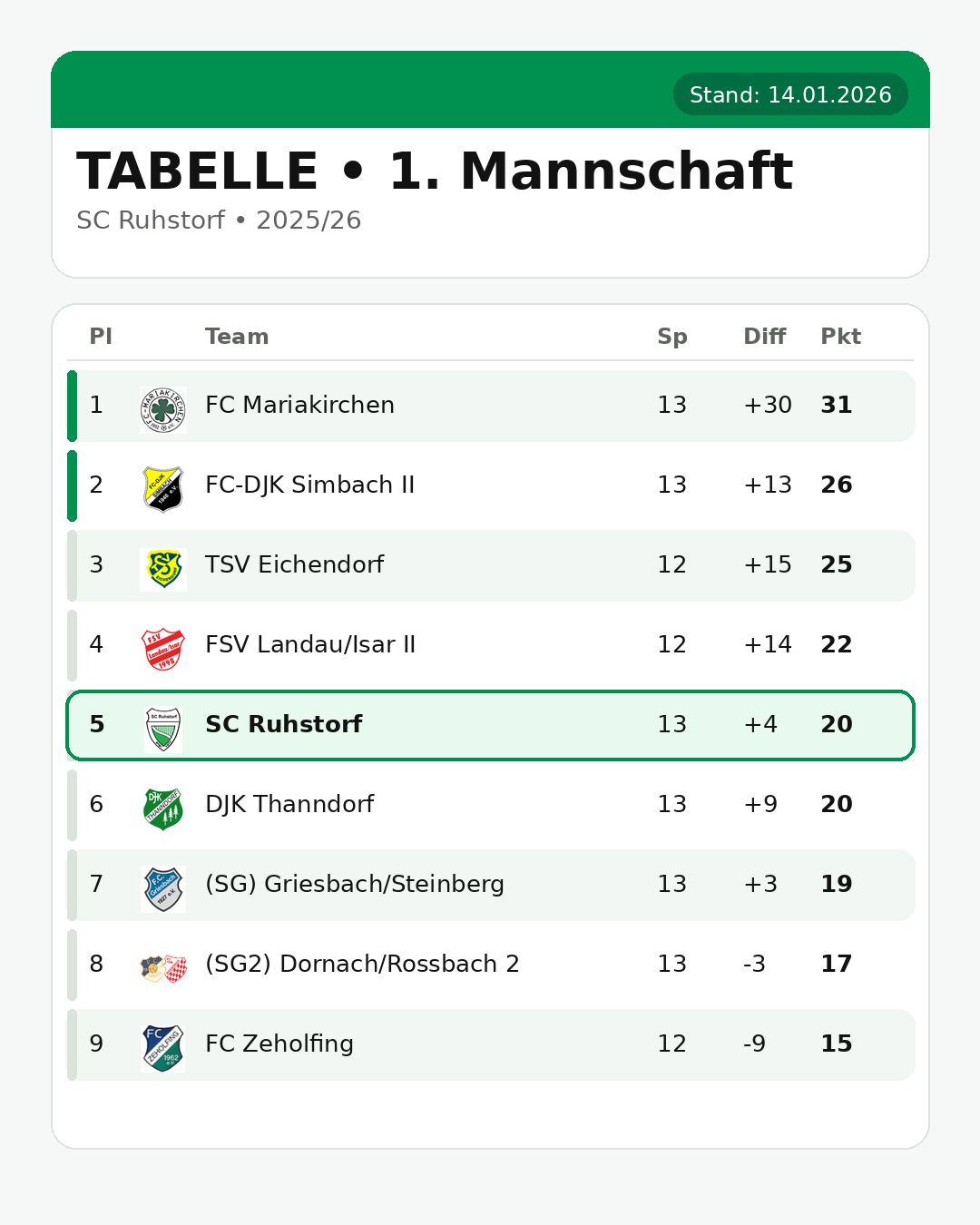Select the FC Zeholfing club badge

click(x=163, y=1048)
